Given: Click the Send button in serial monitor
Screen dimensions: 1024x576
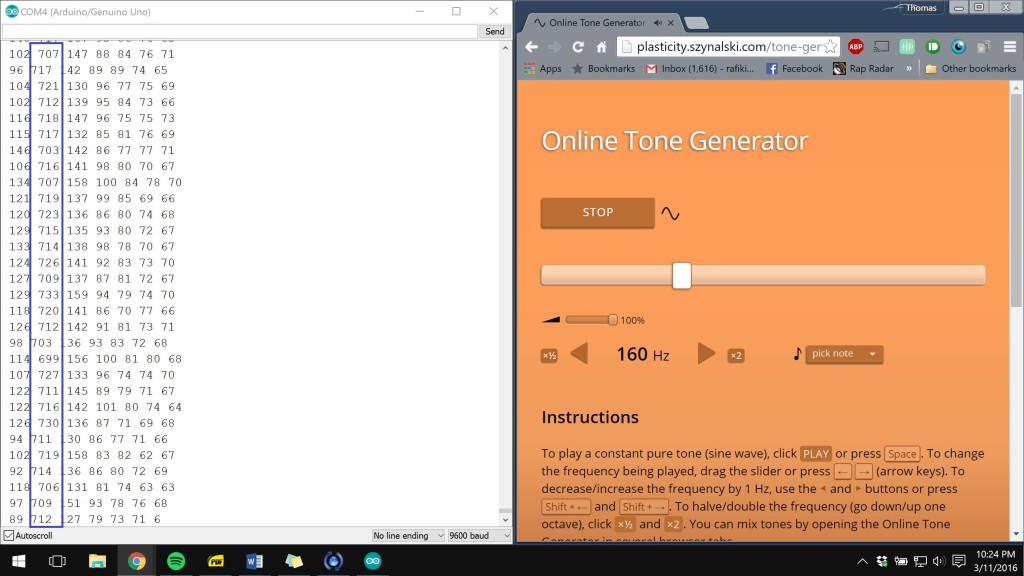Looking at the screenshot, I should click(x=494, y=32).
